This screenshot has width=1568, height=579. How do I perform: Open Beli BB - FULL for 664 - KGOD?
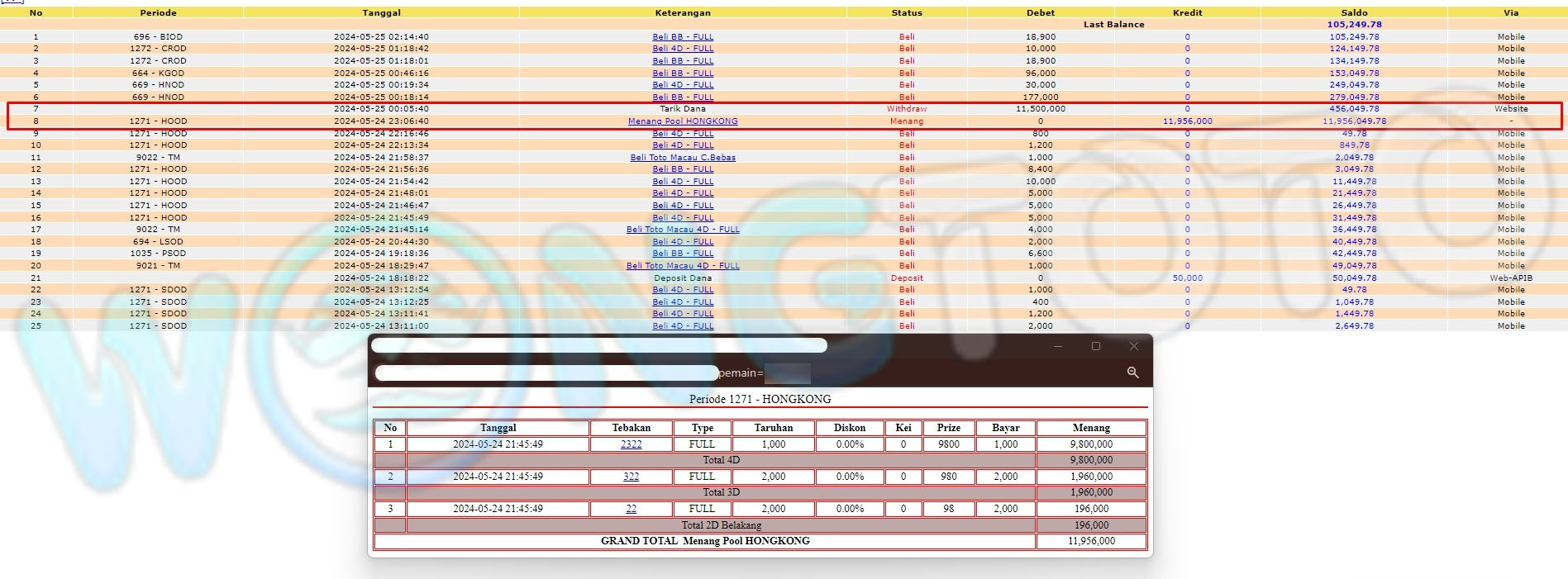click(682, 74)
